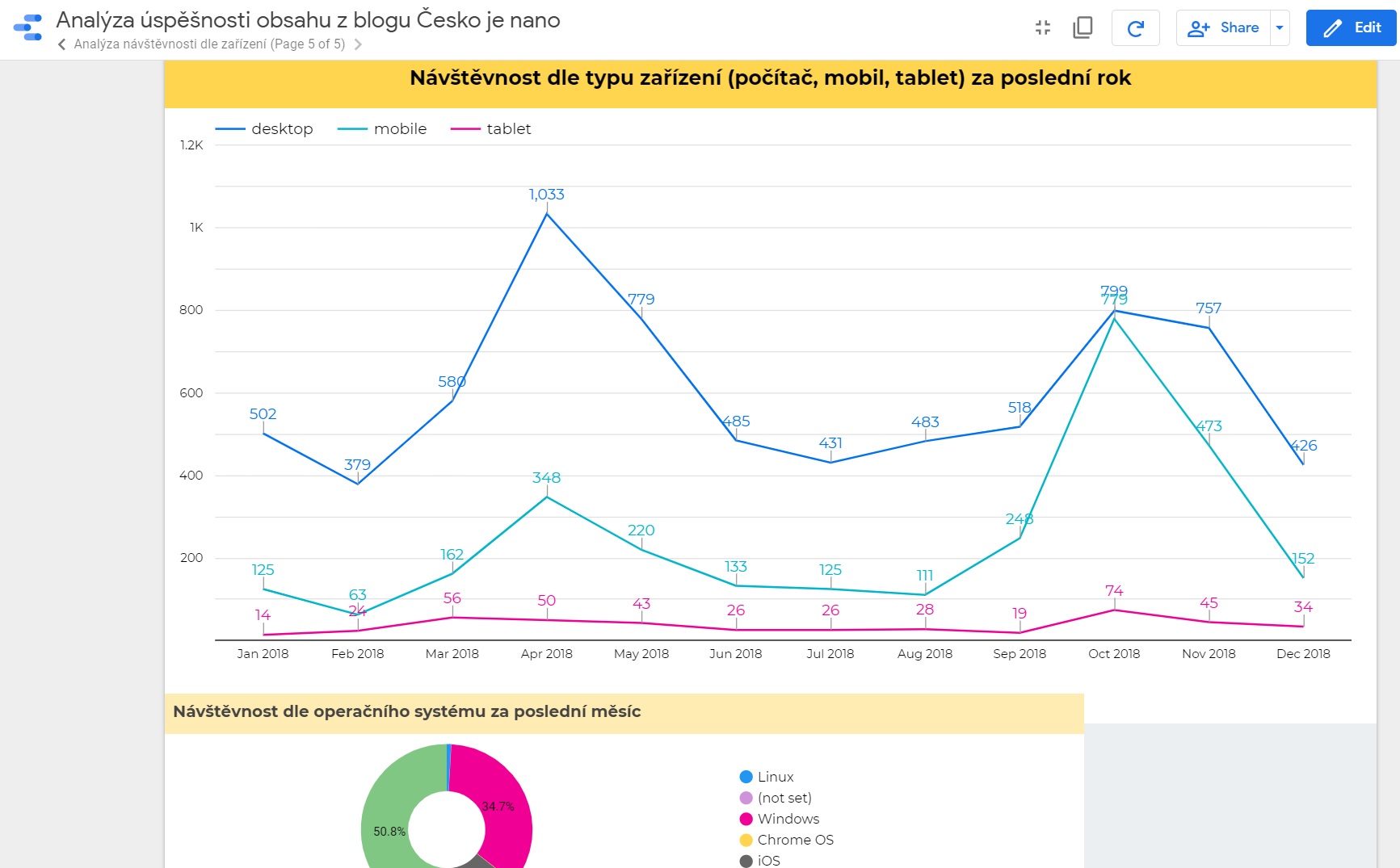
Task: Refresh the report data
Action: pos(1135,28)
